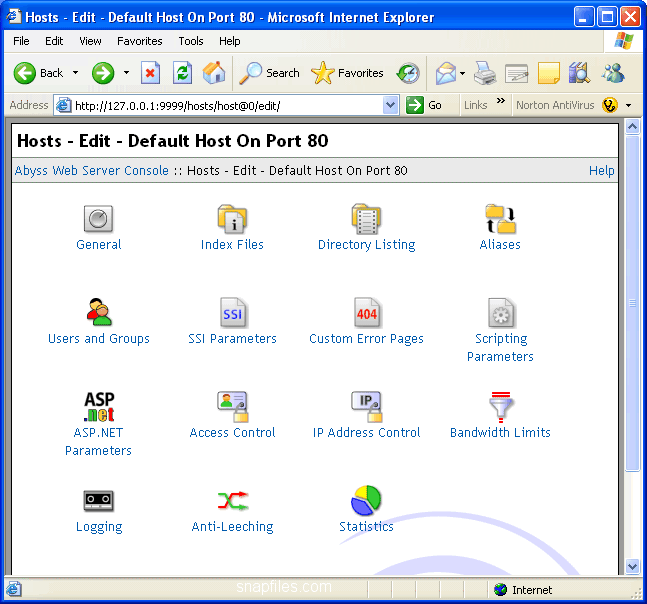Follow the Custom Error Pages text link
647x604 pixels.
point(366,339)
